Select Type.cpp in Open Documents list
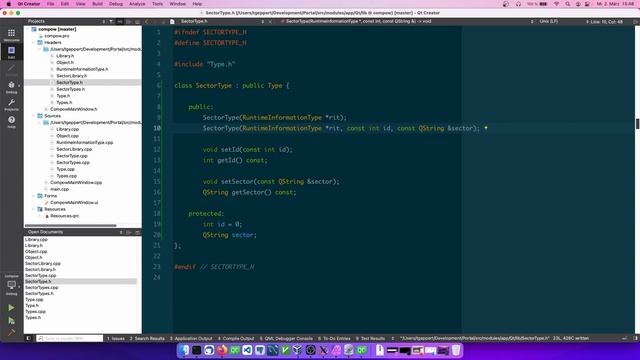The image size is (640, 360). tap(34, 300)
